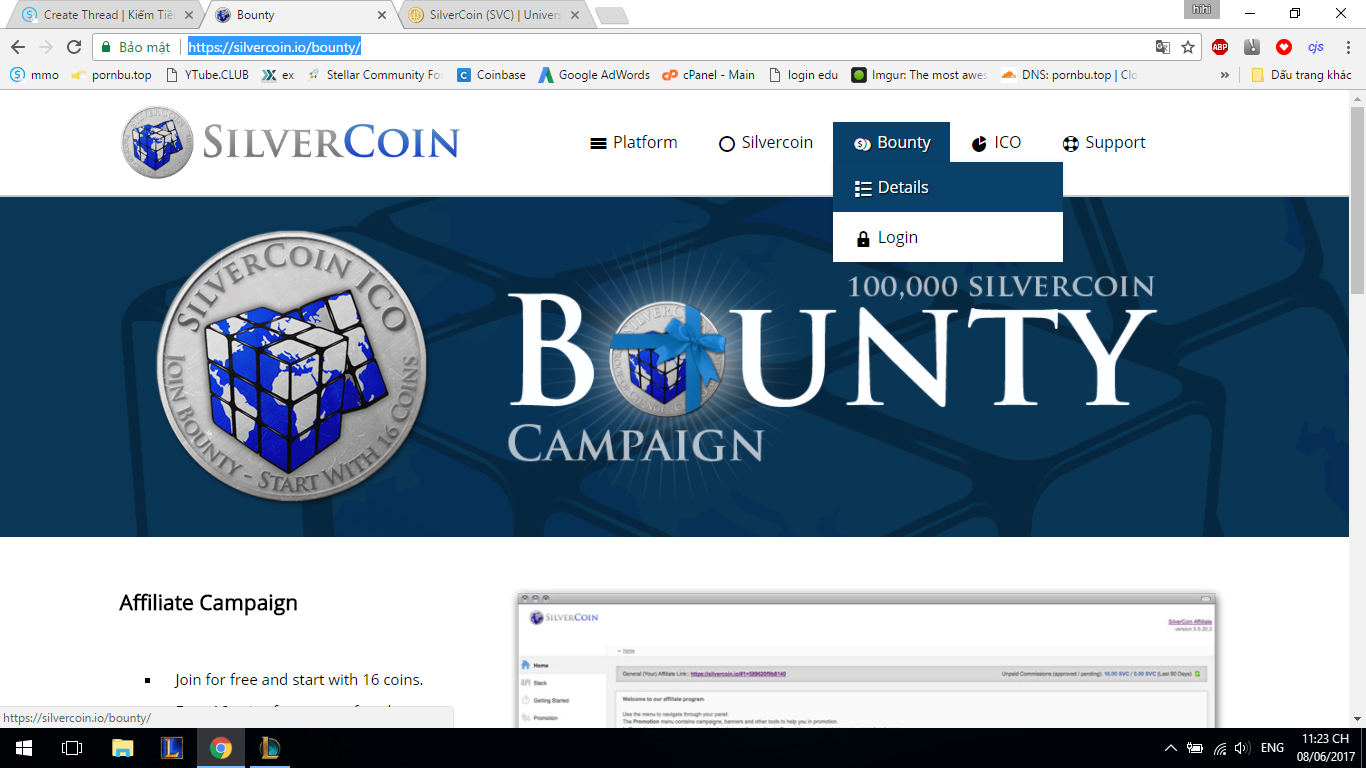Image resolution: width=1366 pixels, height=768 pixels.
Task: Click the red heart extension icon
Action: coord(1284,47)
